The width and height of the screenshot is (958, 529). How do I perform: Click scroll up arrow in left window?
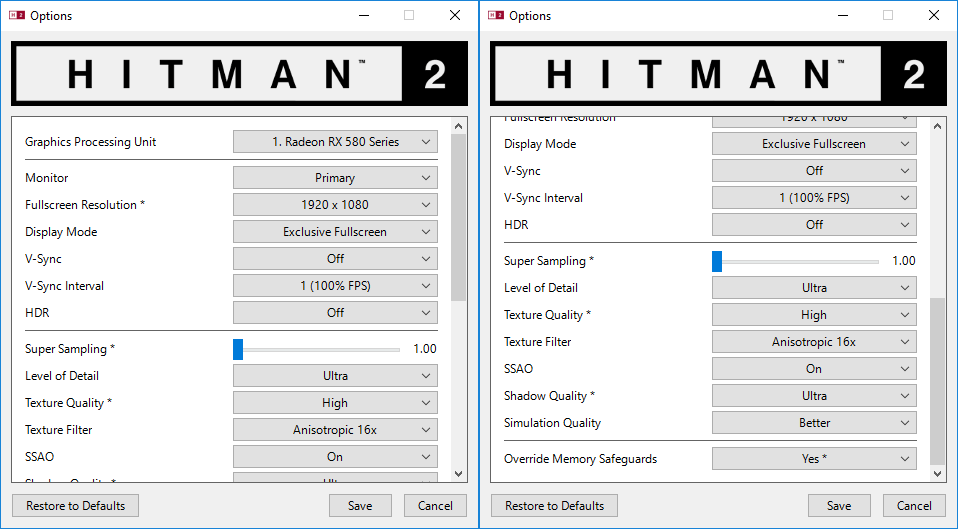point(459,126)
